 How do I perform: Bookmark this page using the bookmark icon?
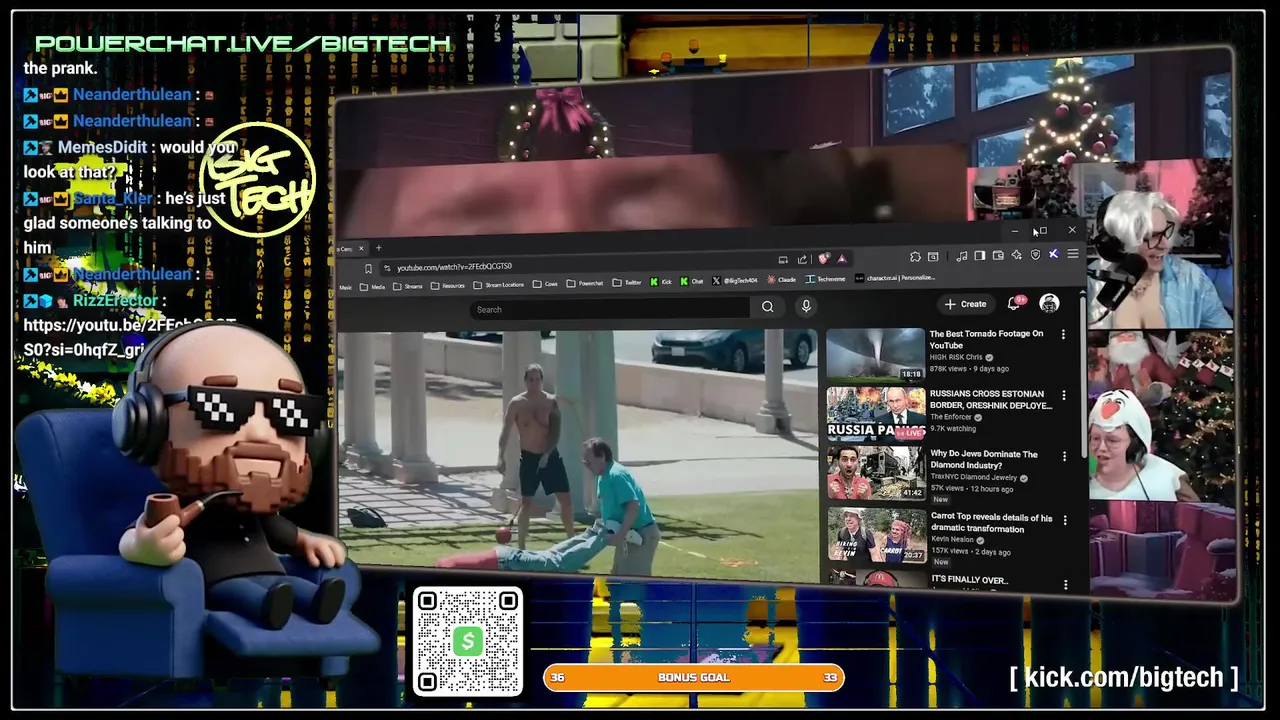(x=368, y=268)
